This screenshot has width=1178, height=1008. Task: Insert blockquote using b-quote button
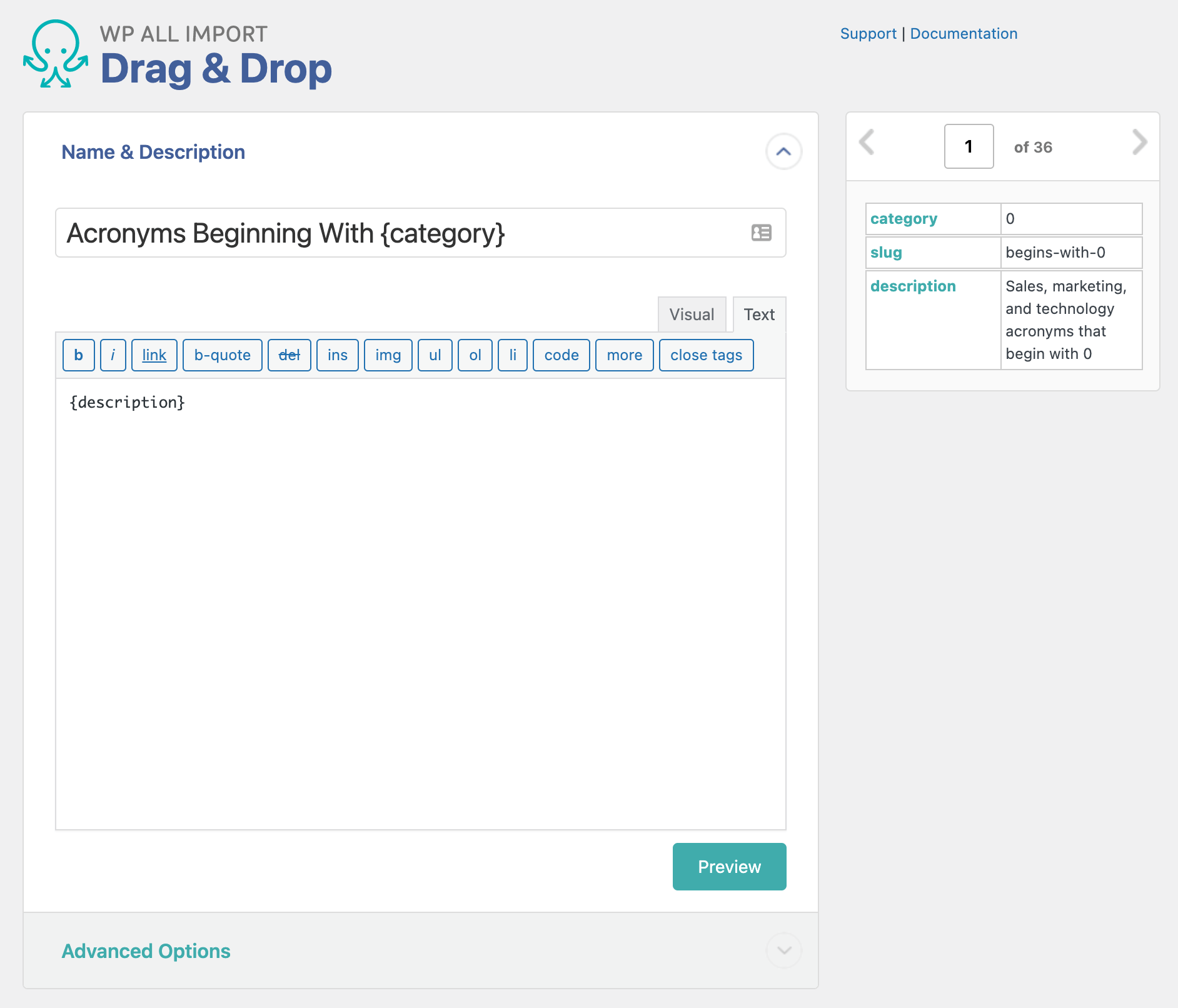(222, 355)
